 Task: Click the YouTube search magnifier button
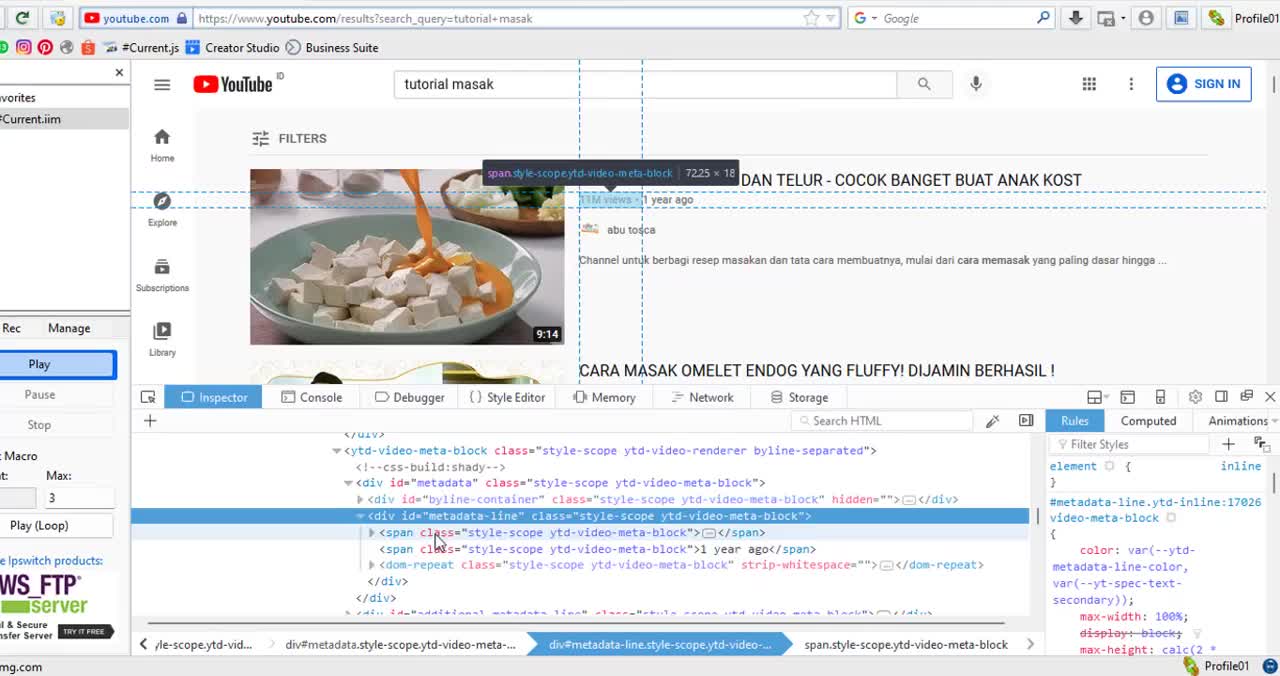click(924, 84)
